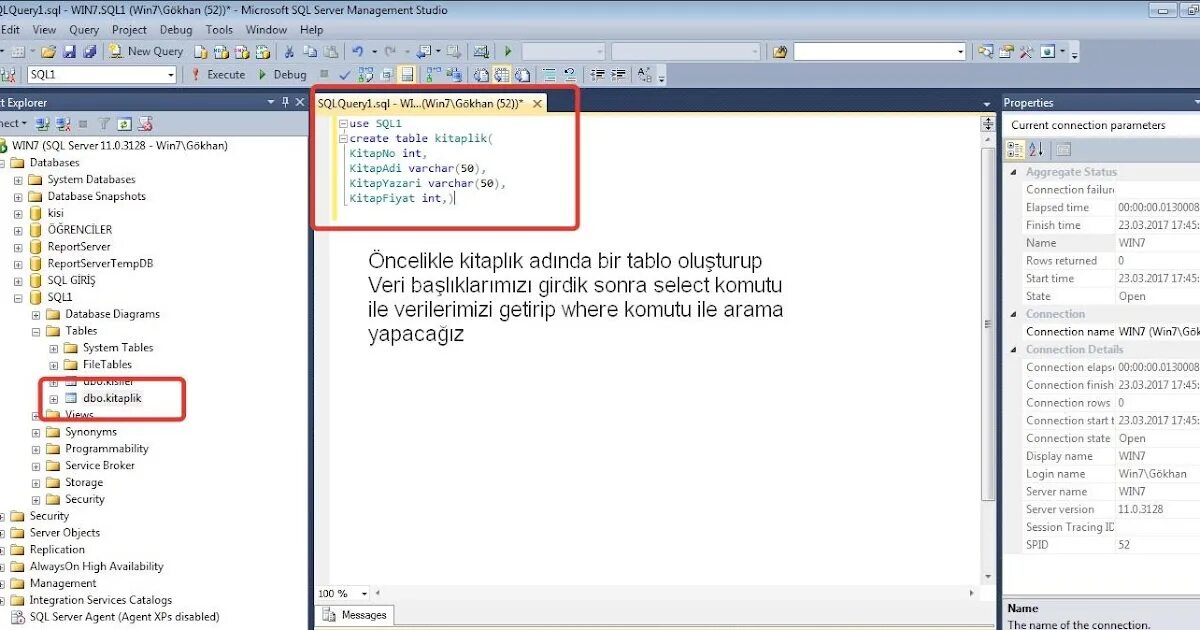This screenshot has width=1200, height=630.
Task: Switch to the Messages tab
Action: click(363, 616)
